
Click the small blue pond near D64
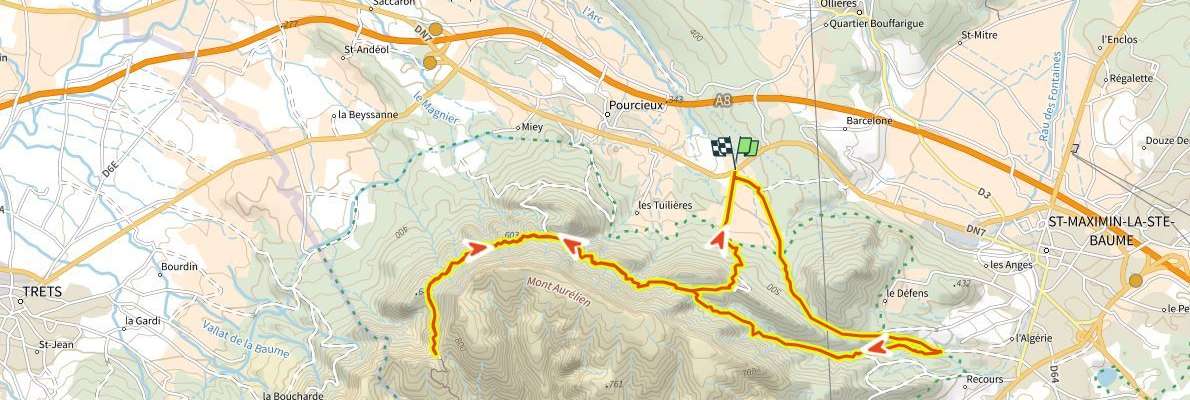point(1107,376)
